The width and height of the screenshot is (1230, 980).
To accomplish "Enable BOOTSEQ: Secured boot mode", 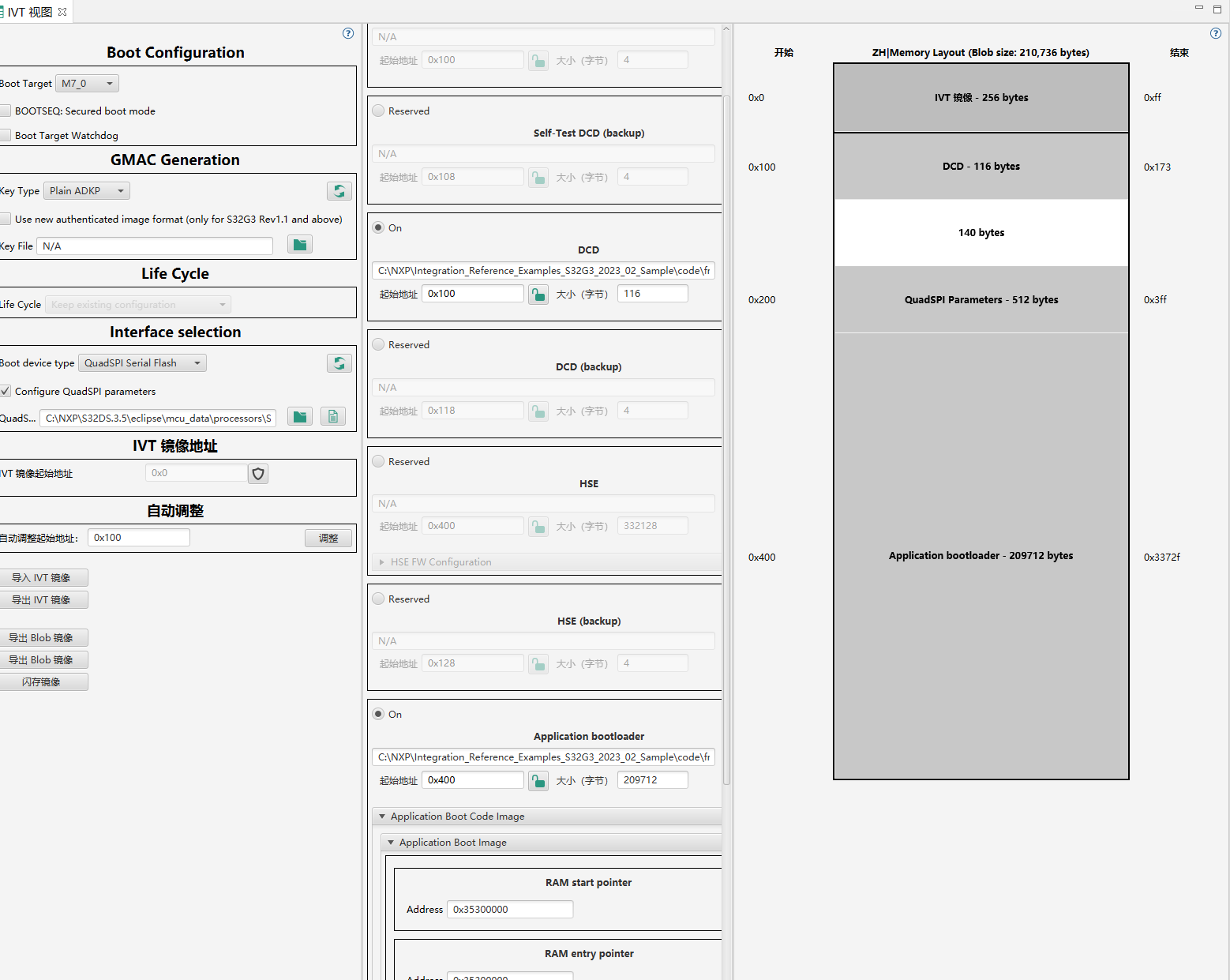I will point(6,111).
